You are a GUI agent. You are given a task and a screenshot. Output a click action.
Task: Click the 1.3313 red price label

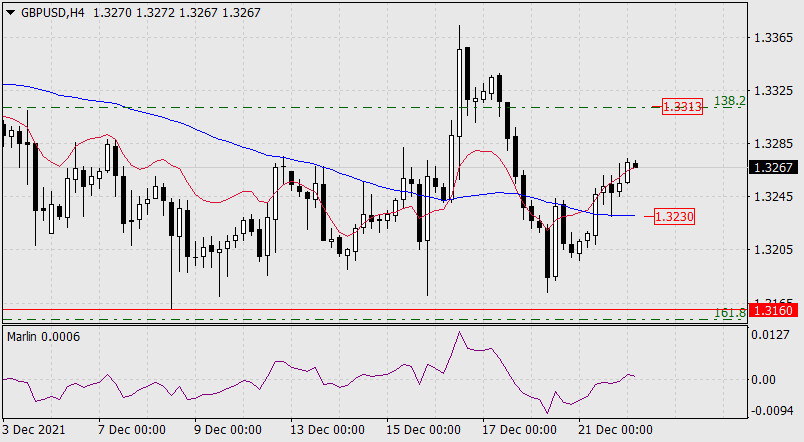pyautogui.click(x=682, y=107)
